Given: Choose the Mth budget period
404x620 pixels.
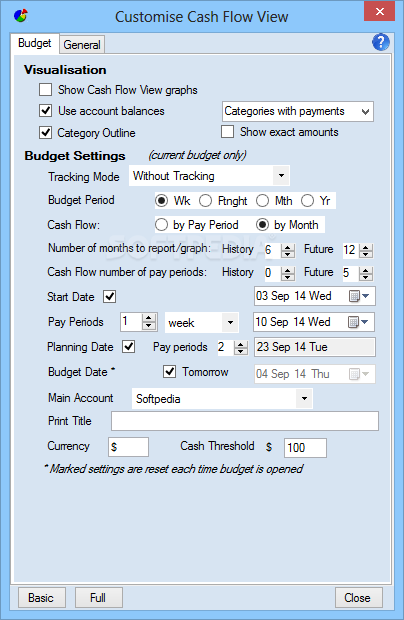Looking at the screenshot, I should click(x=262, y=201).
